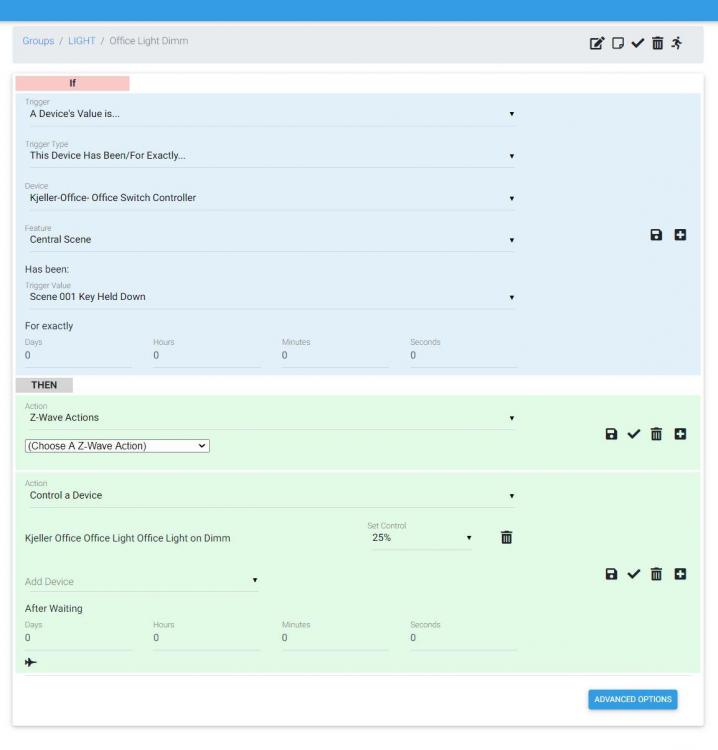The width and height of the screenshot is (718, 750).
Task: Add an action after the Control a Device action
Action: [680, 574]
